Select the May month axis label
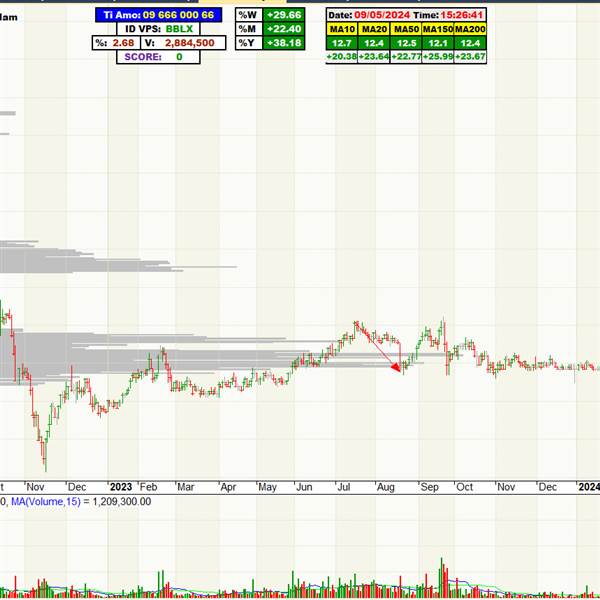The width and height of the screenshot is (600, 600). tap(267, 487)
